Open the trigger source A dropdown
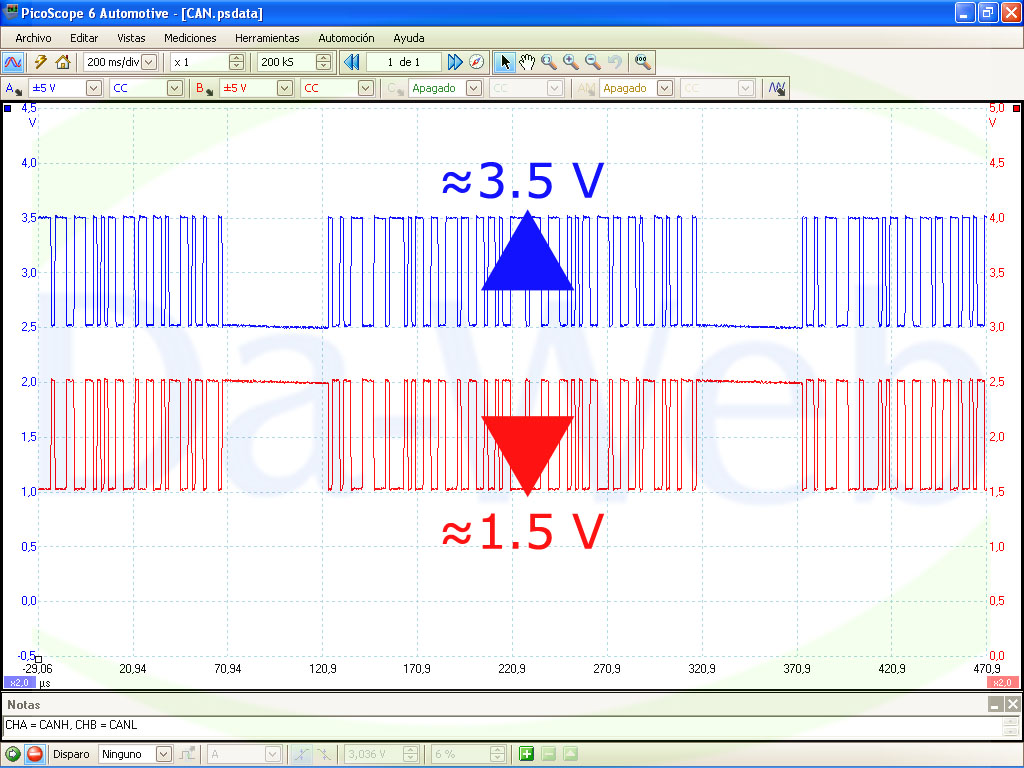 click(273, 754)
